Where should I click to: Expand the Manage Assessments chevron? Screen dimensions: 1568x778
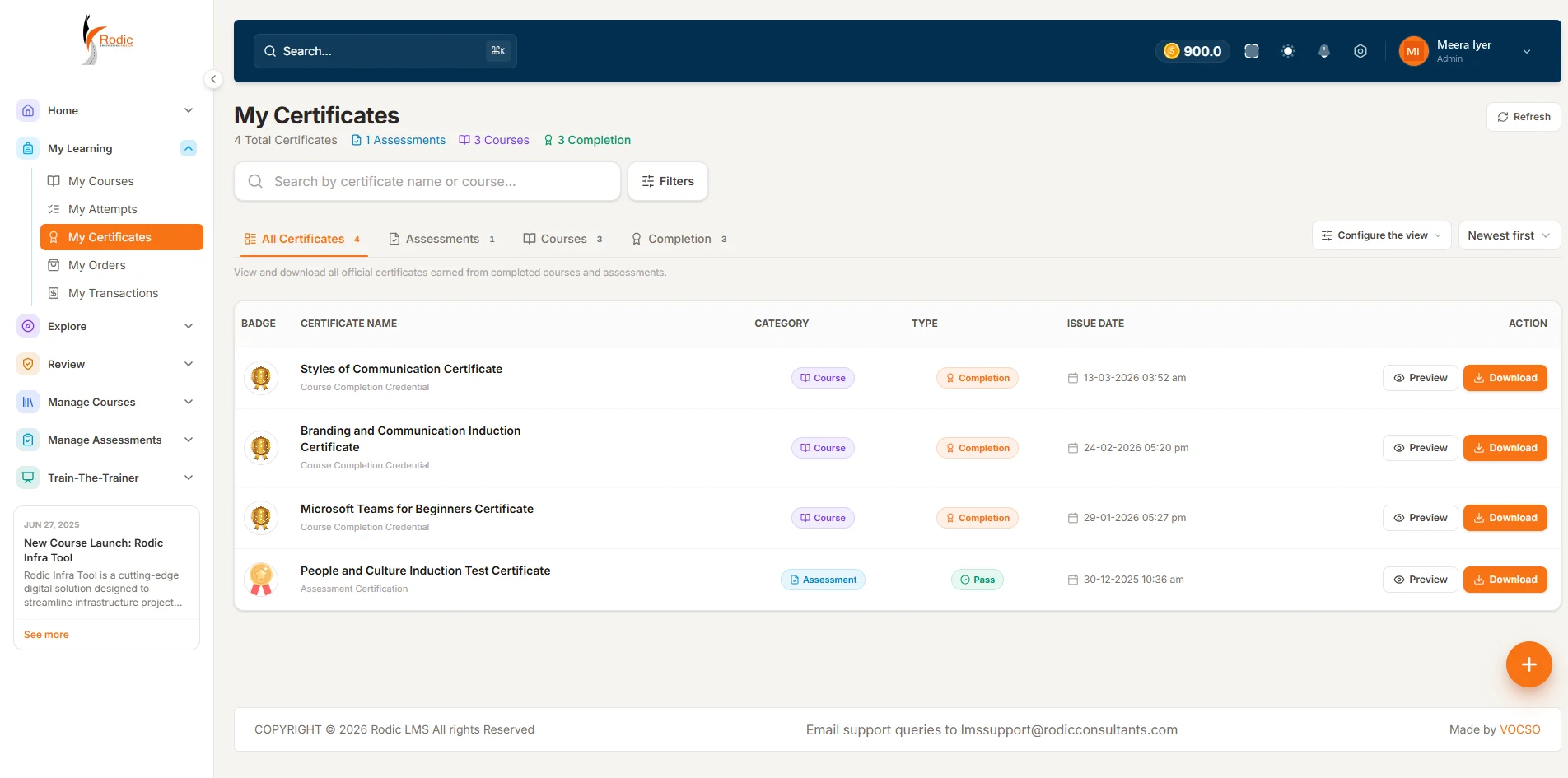coord(189,440)
